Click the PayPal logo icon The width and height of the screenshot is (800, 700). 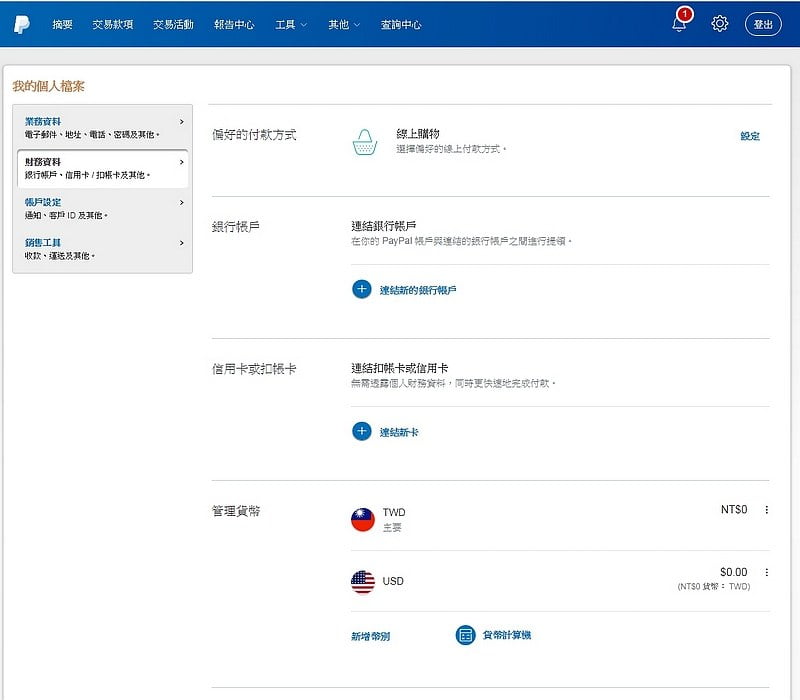(21, 24)
